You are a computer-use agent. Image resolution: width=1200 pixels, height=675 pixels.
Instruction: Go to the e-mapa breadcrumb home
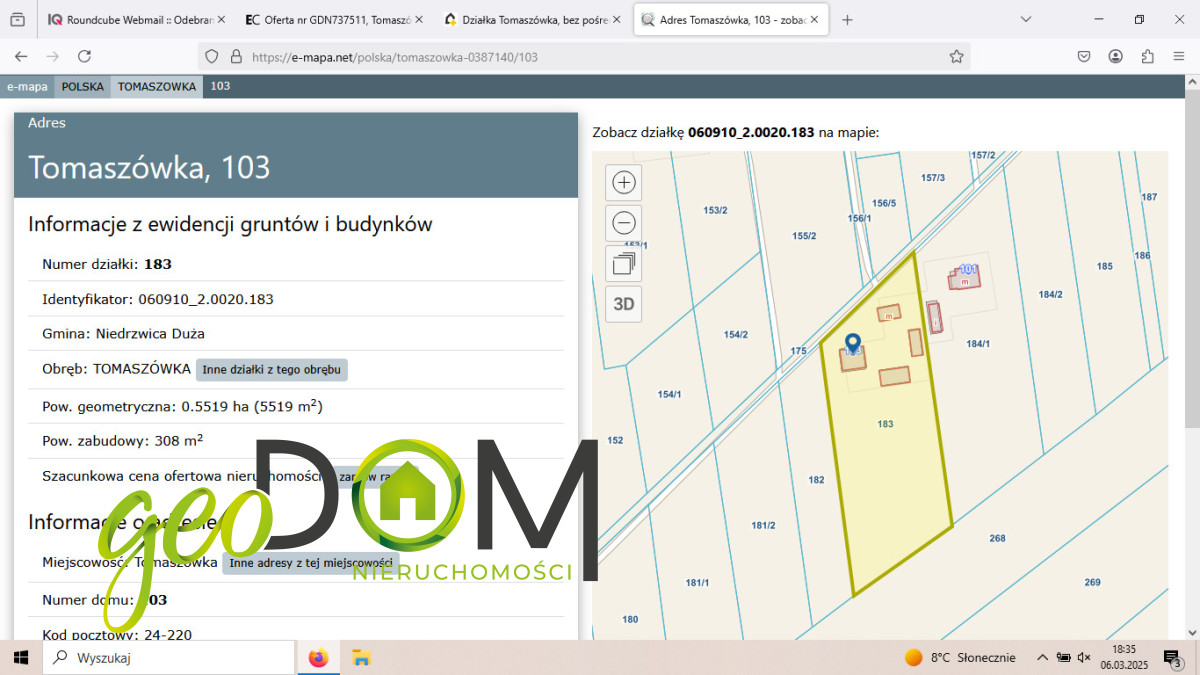point(27,86)
